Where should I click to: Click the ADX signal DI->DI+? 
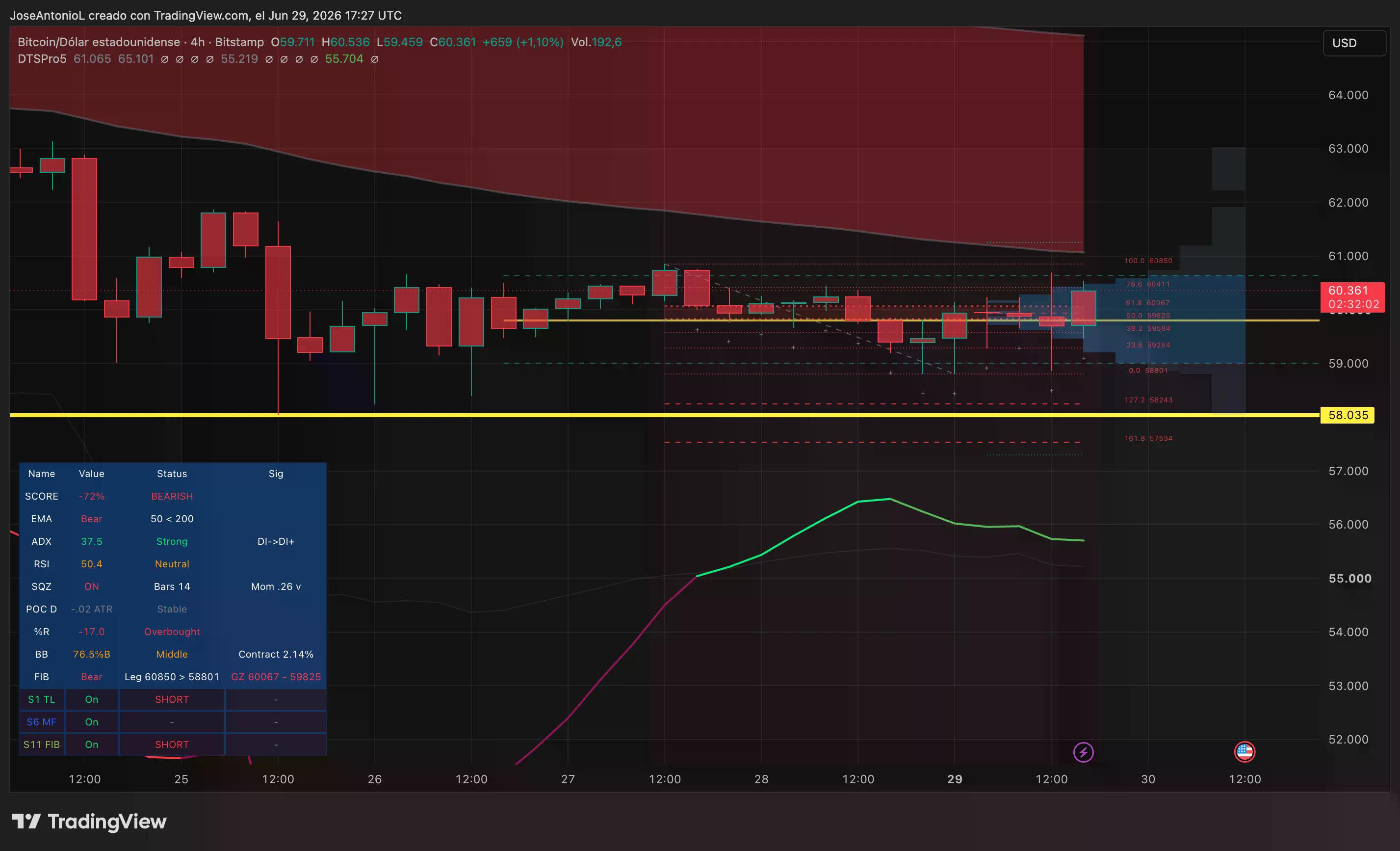(x=276, y=541)
